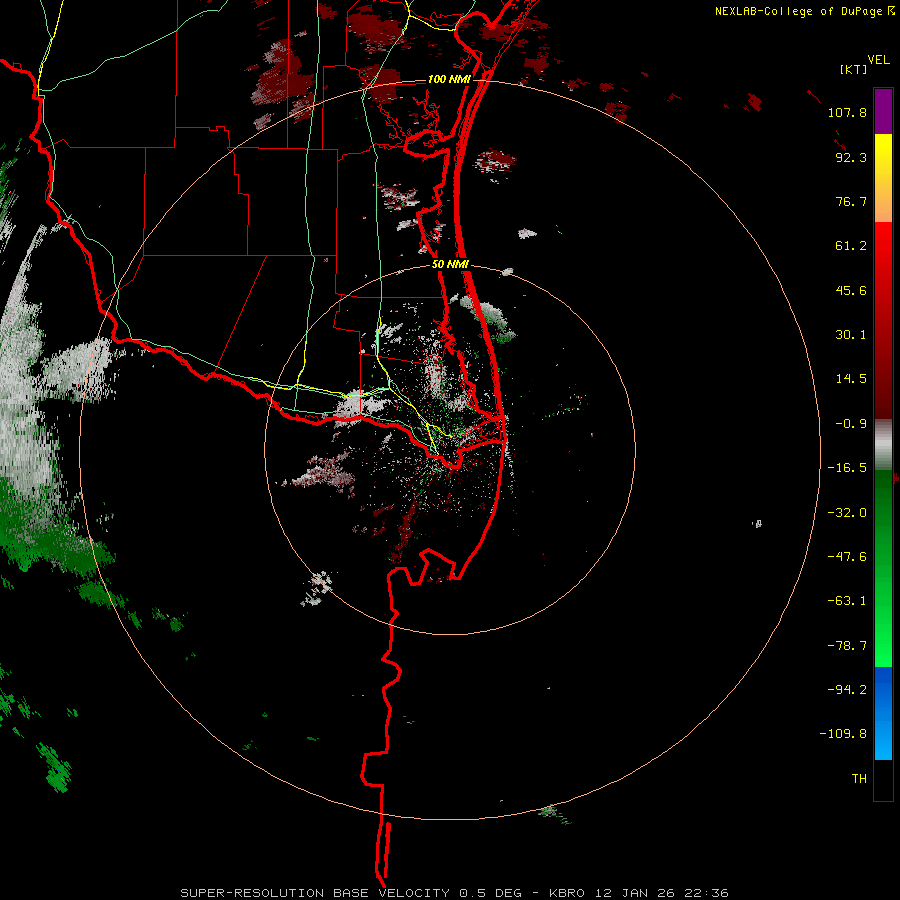900x900 pixels.
Task: Select the -32.0 velocity scale value
Action: point(847,513)
